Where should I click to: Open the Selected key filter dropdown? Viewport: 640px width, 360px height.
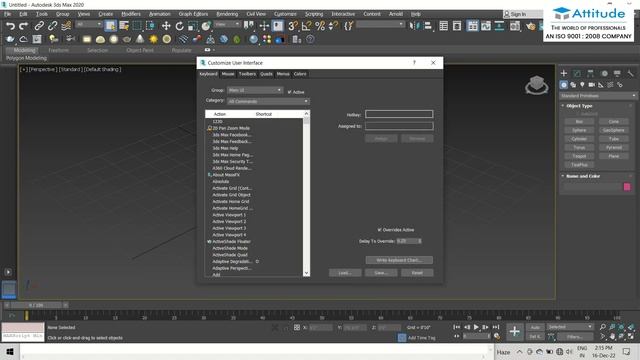(x=570, y=327)
